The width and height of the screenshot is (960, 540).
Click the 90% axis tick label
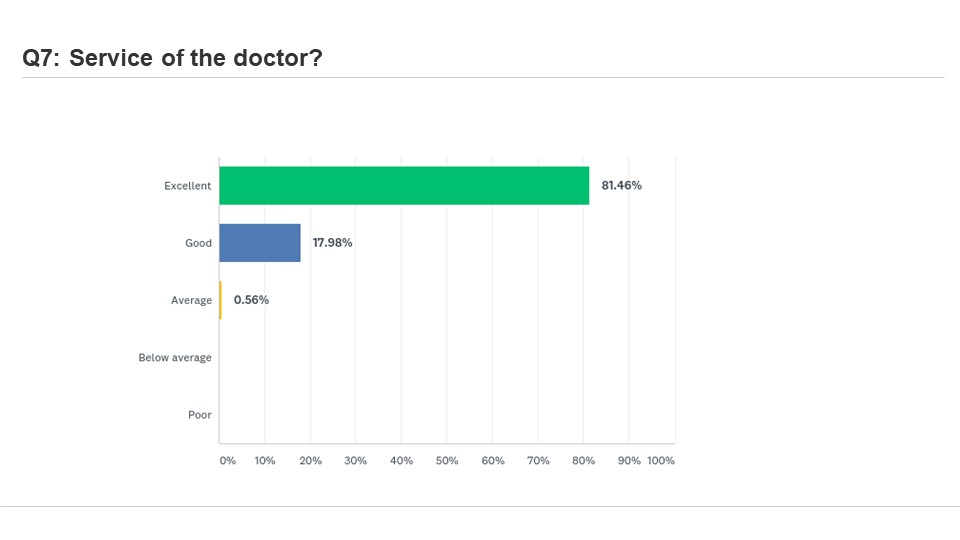(629, 460)
